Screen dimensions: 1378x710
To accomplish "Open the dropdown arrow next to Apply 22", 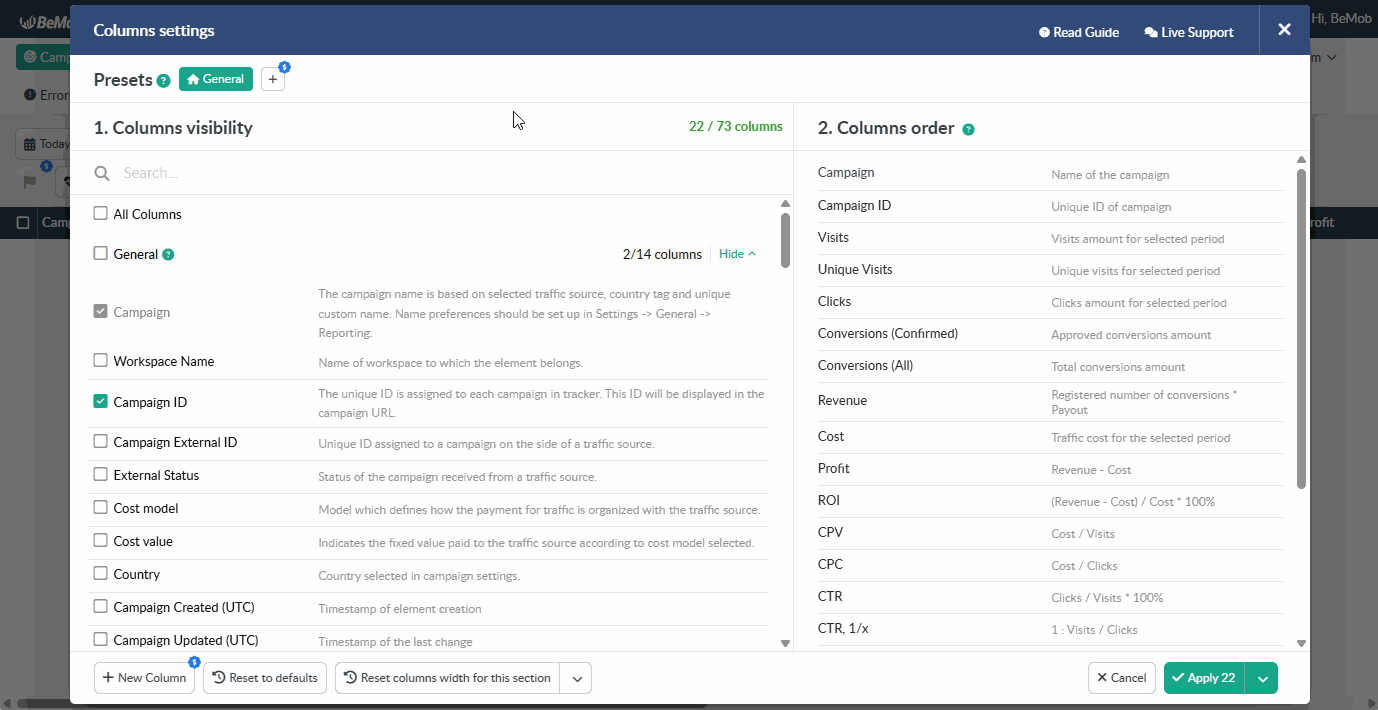I will point(1263,678).
